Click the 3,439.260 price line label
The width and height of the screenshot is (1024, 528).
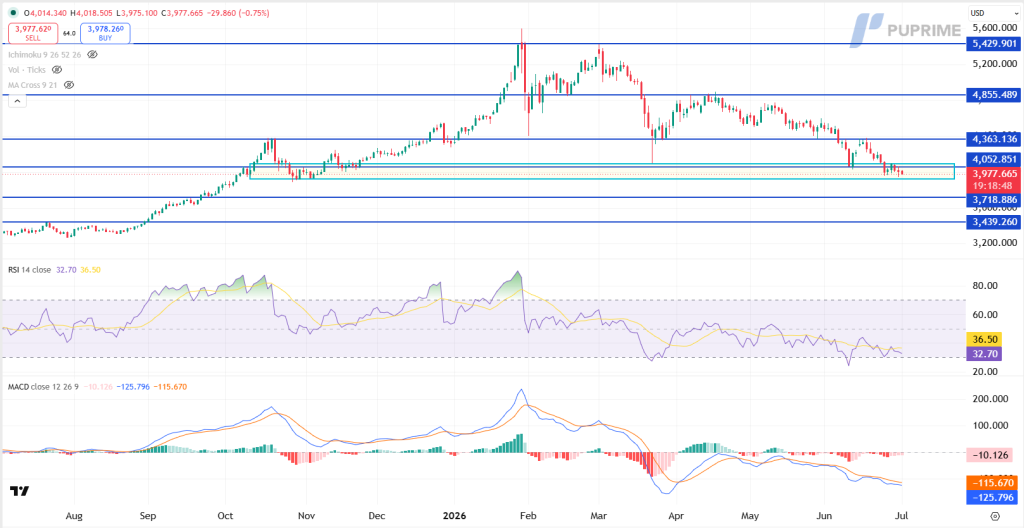tap(993, 222)
